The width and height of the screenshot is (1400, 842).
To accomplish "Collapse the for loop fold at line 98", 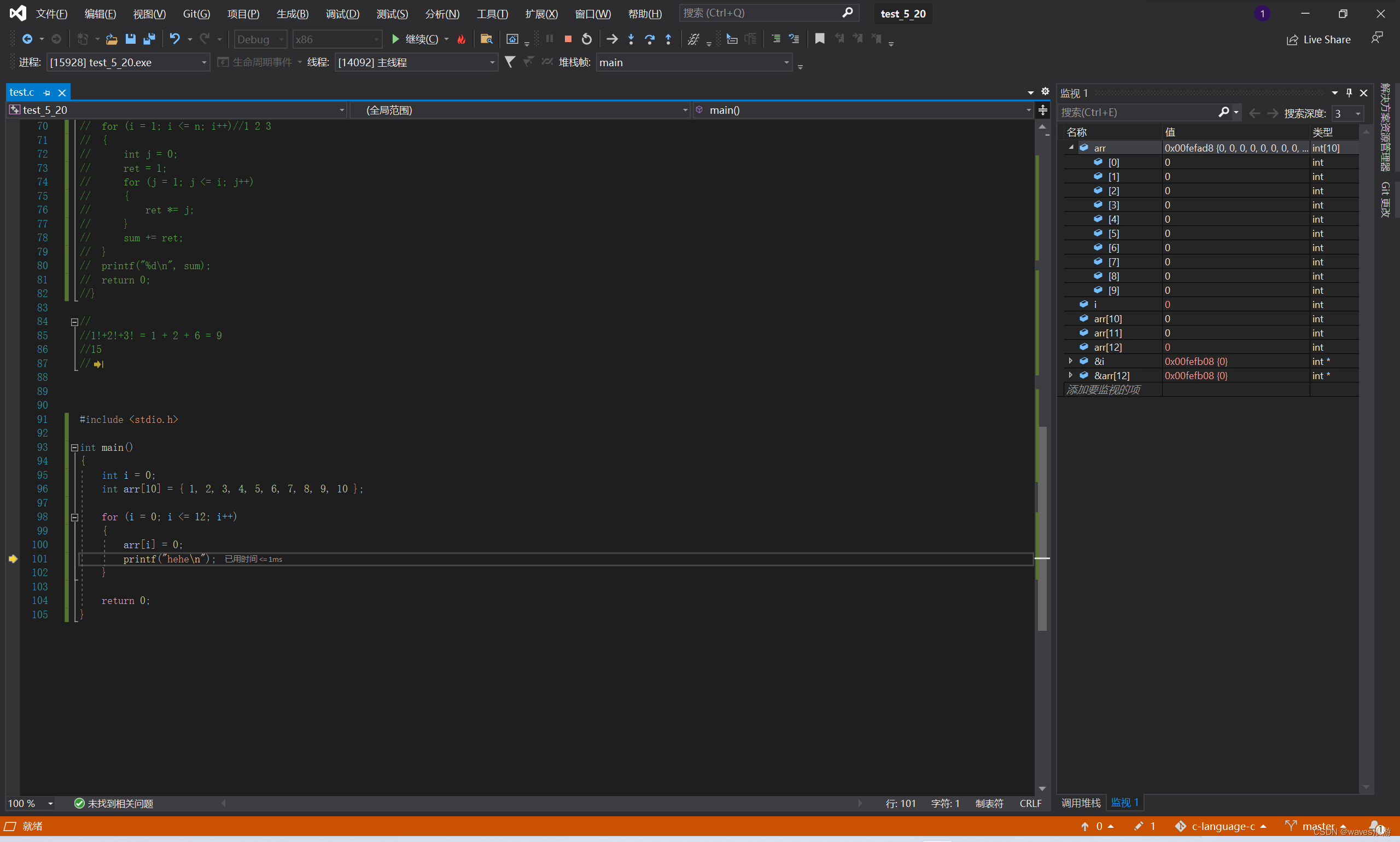I will coord(74,517).
